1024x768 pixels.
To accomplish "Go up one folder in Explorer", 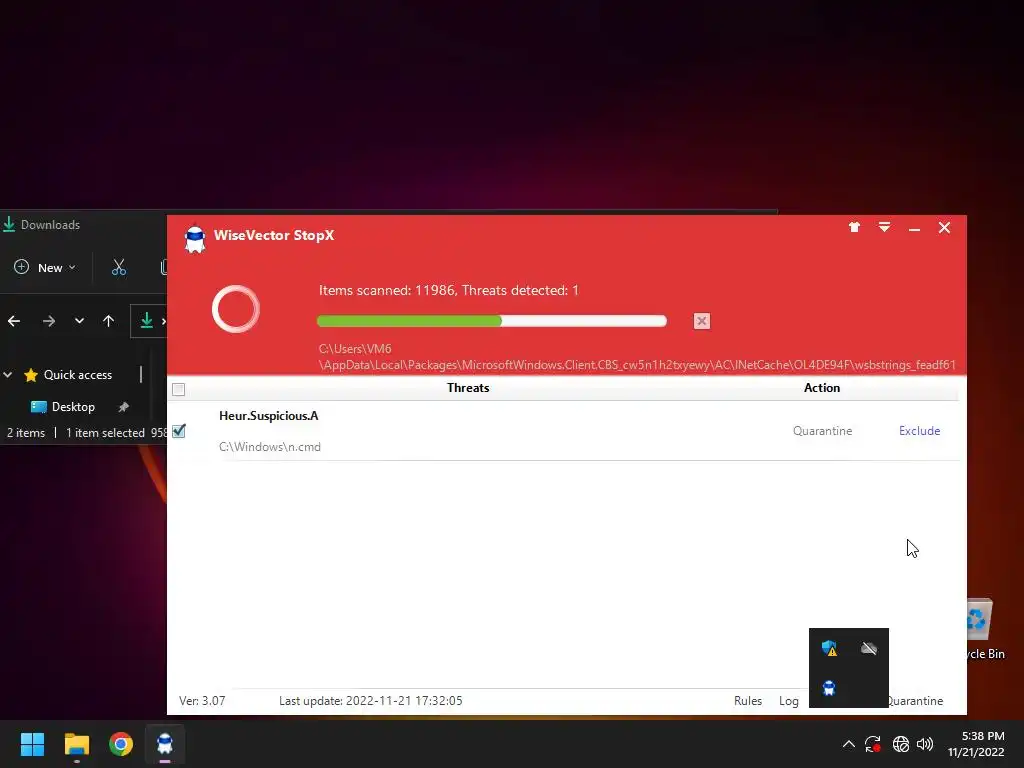I will (x=108, y=321).
